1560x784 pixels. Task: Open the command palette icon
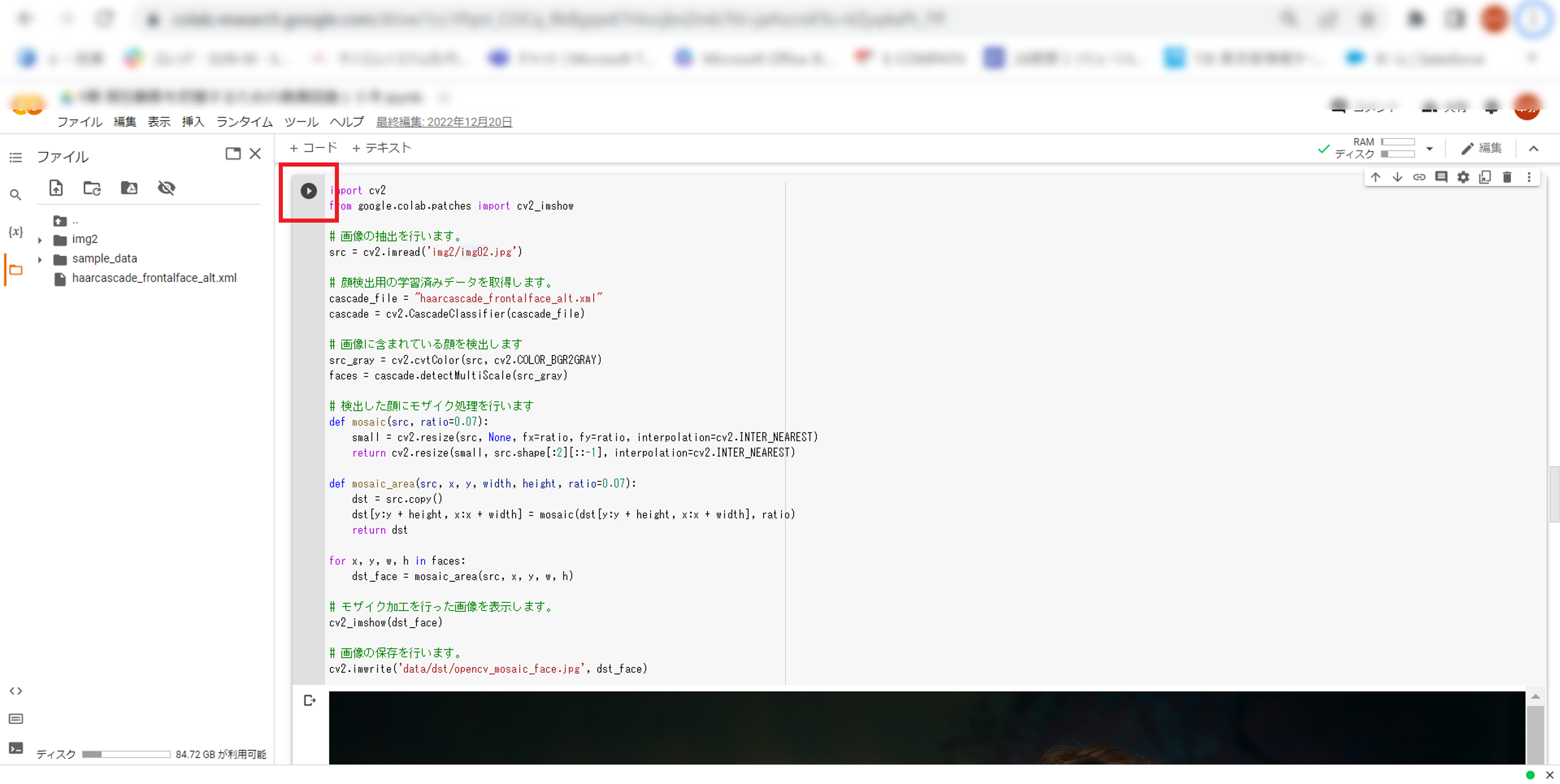pyautogui.click(x=16, y=719)
